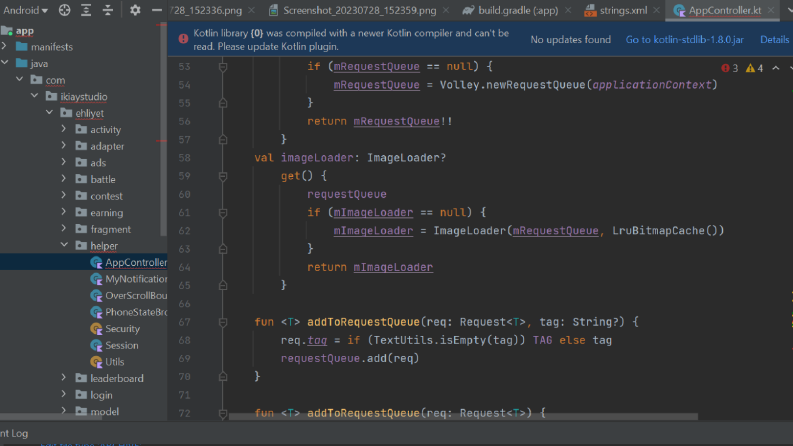Click the red error icon in Kotlin banner

[183, 38]
